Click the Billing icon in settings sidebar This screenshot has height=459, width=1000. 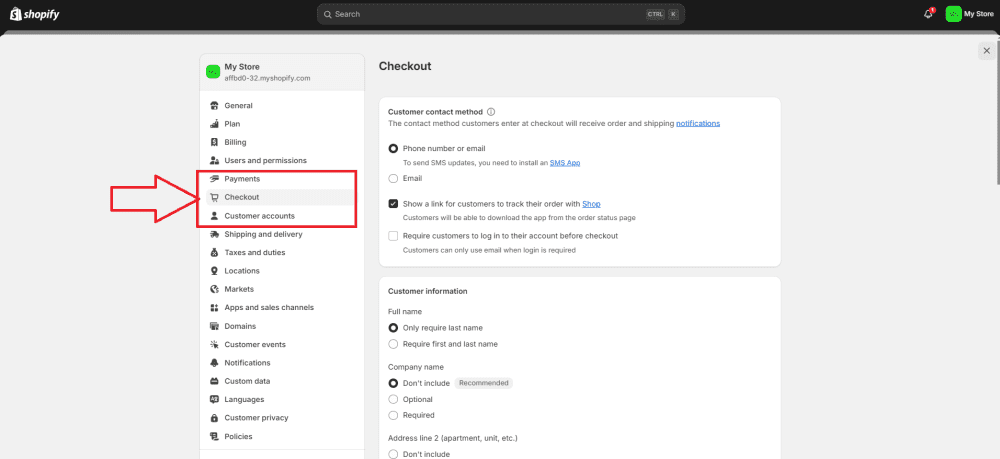pyautogui.click(x=214, y=142)
